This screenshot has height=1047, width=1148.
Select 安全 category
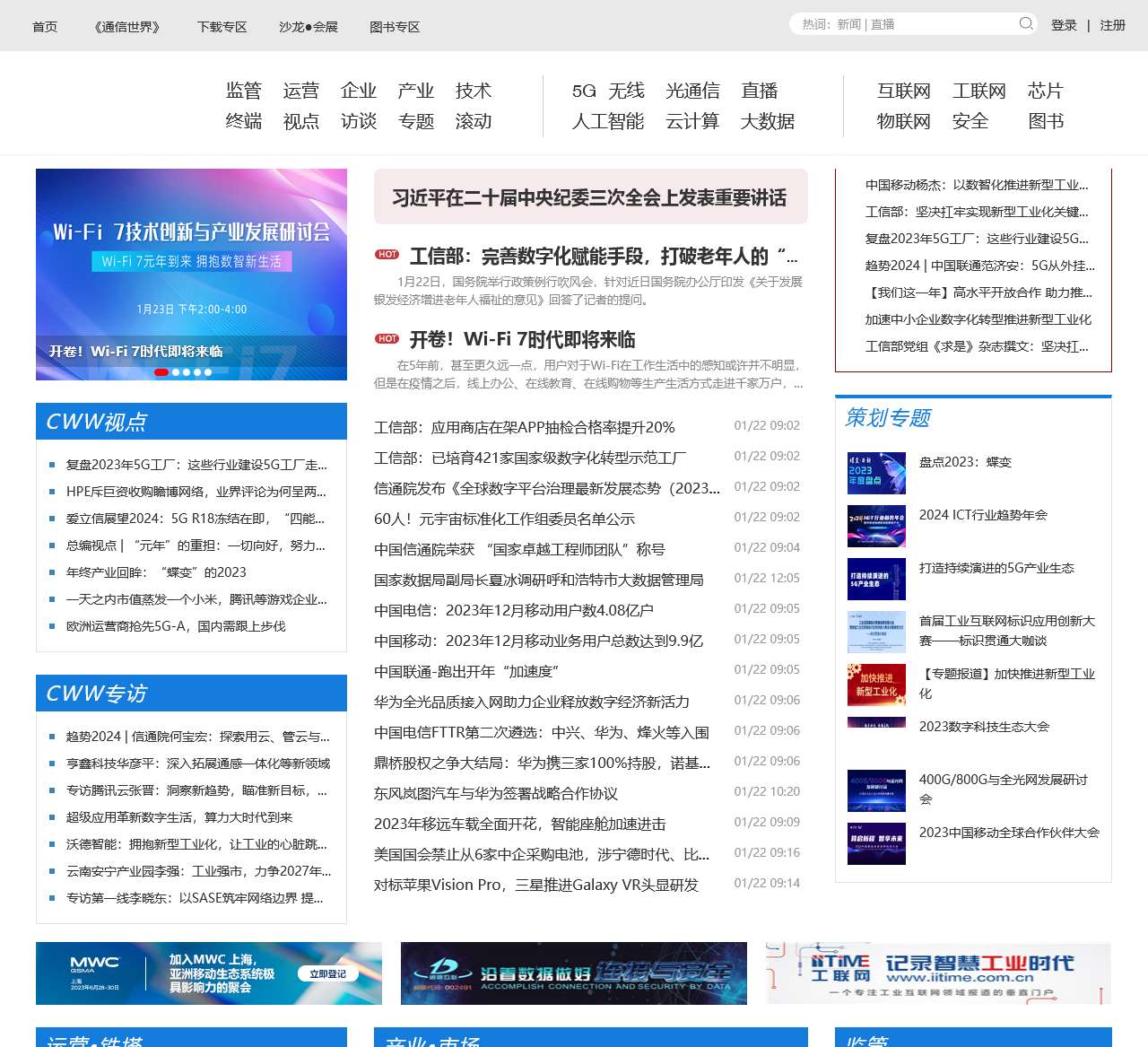coord(970,121)
